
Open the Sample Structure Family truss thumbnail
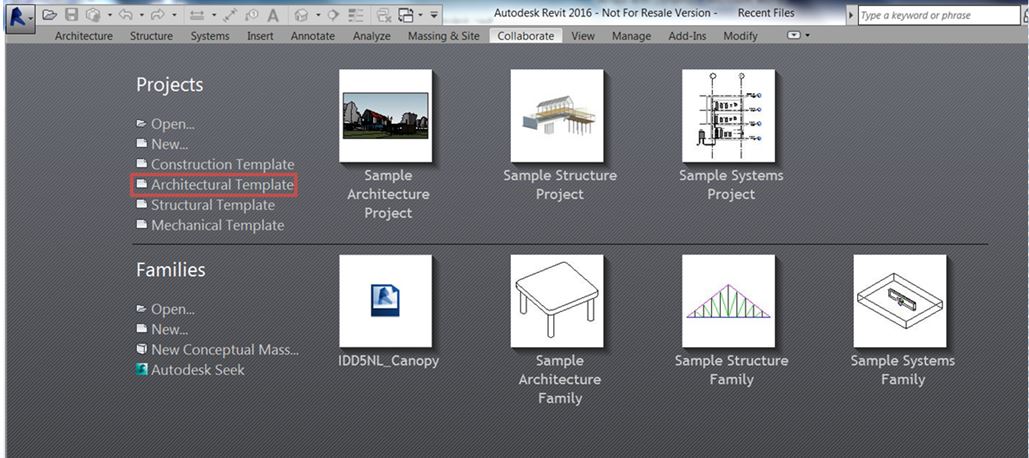tap(728, 301)
